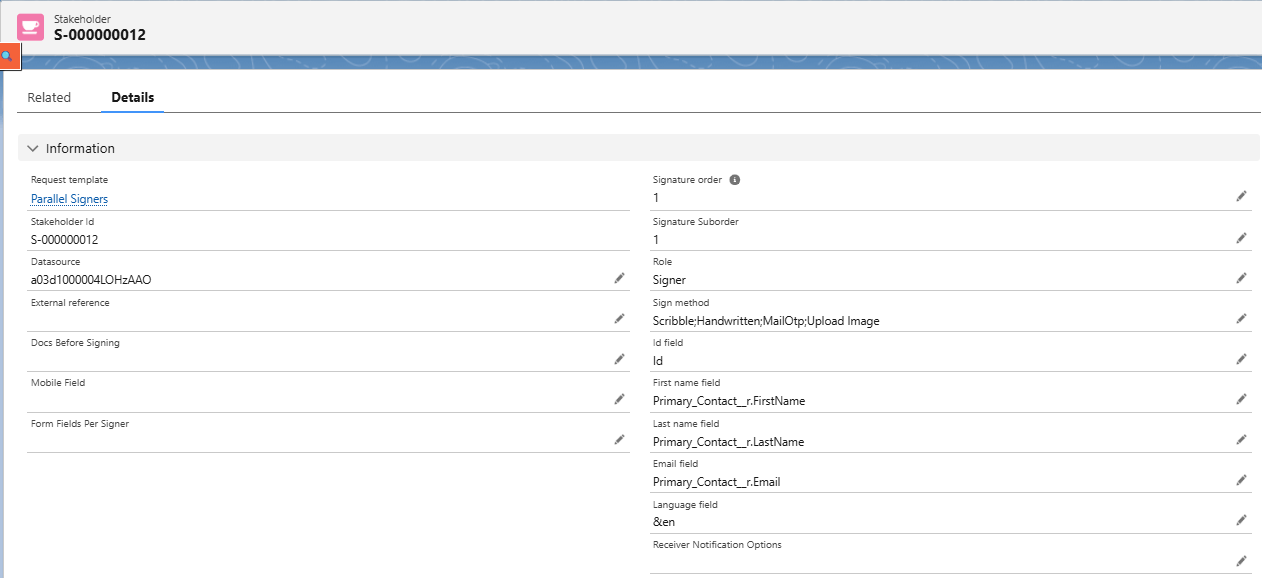Screen dimensions: 1262x578
Task: Edit Signature Suborder using pencil icon
Action: coord(1241,238)
